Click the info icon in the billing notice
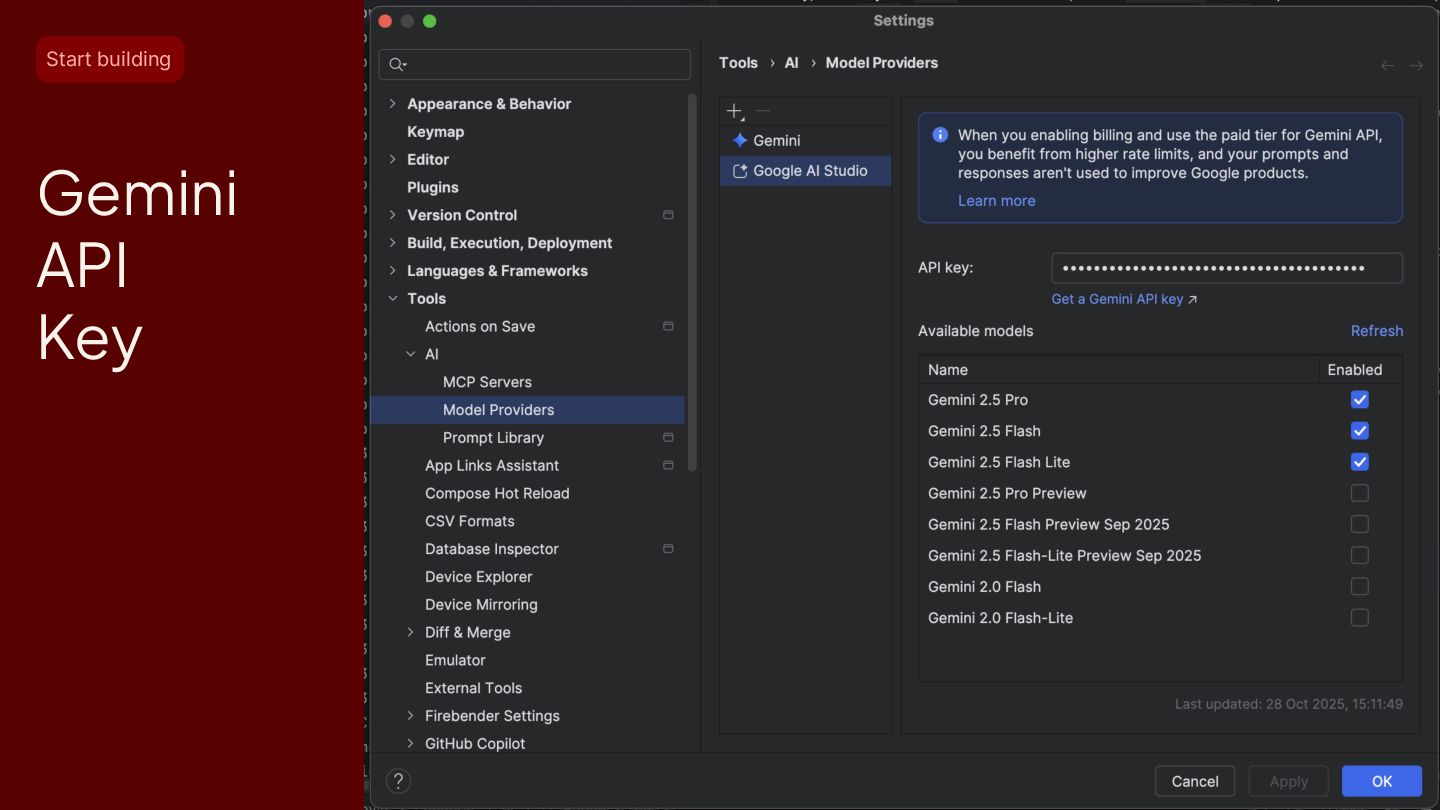This screenshot has width=1440, height=810. (940, 135)
